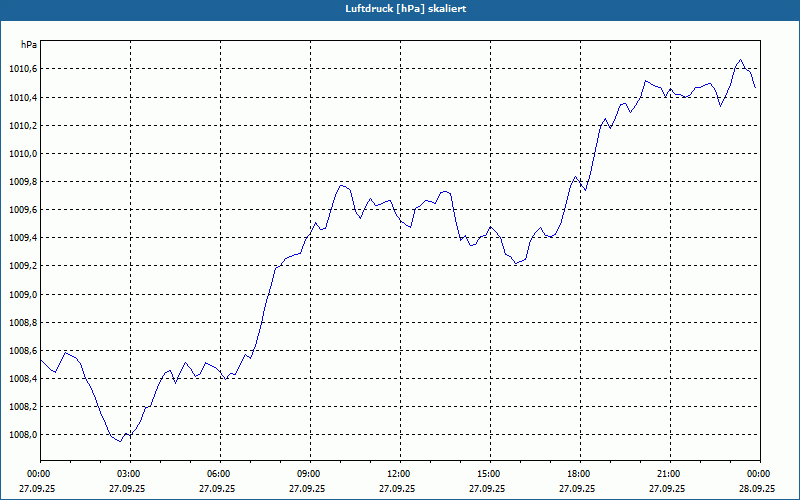Click the chart title 'Luftdruck [hPa] skaliert'
This screenshot has width=800, height=500.
click(406, 9)
